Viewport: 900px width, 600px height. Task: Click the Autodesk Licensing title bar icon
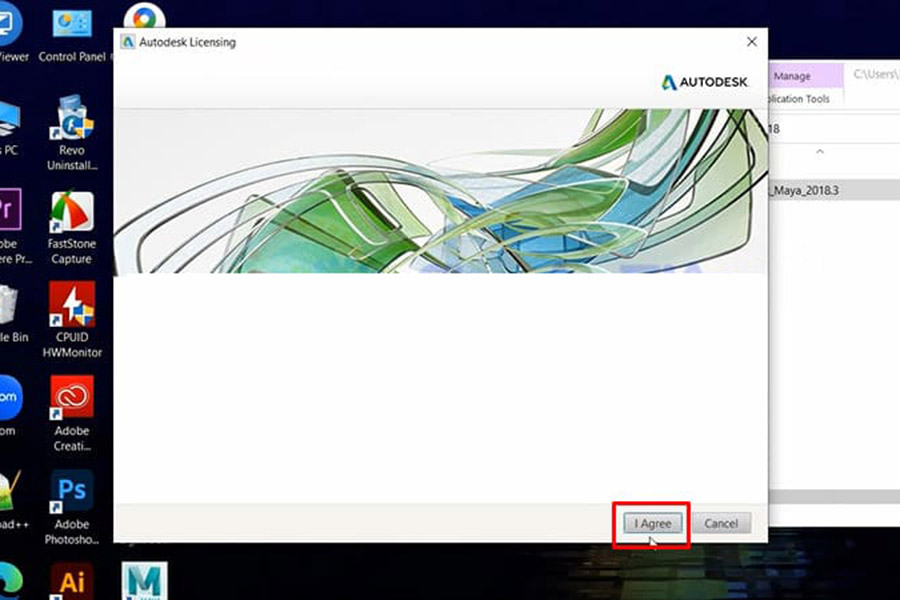click(x=127, y=42)
